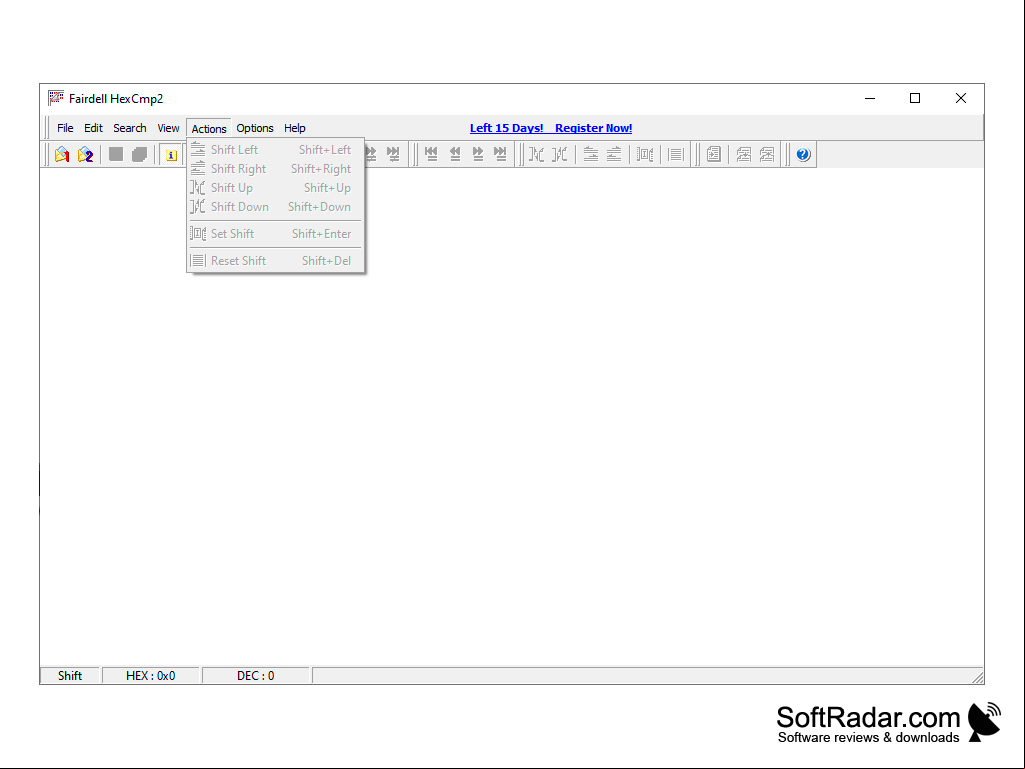Screen dimensions: 1025x769
Task: Open the Options menu
Action: pyautogui.click(x=255, y=128)
